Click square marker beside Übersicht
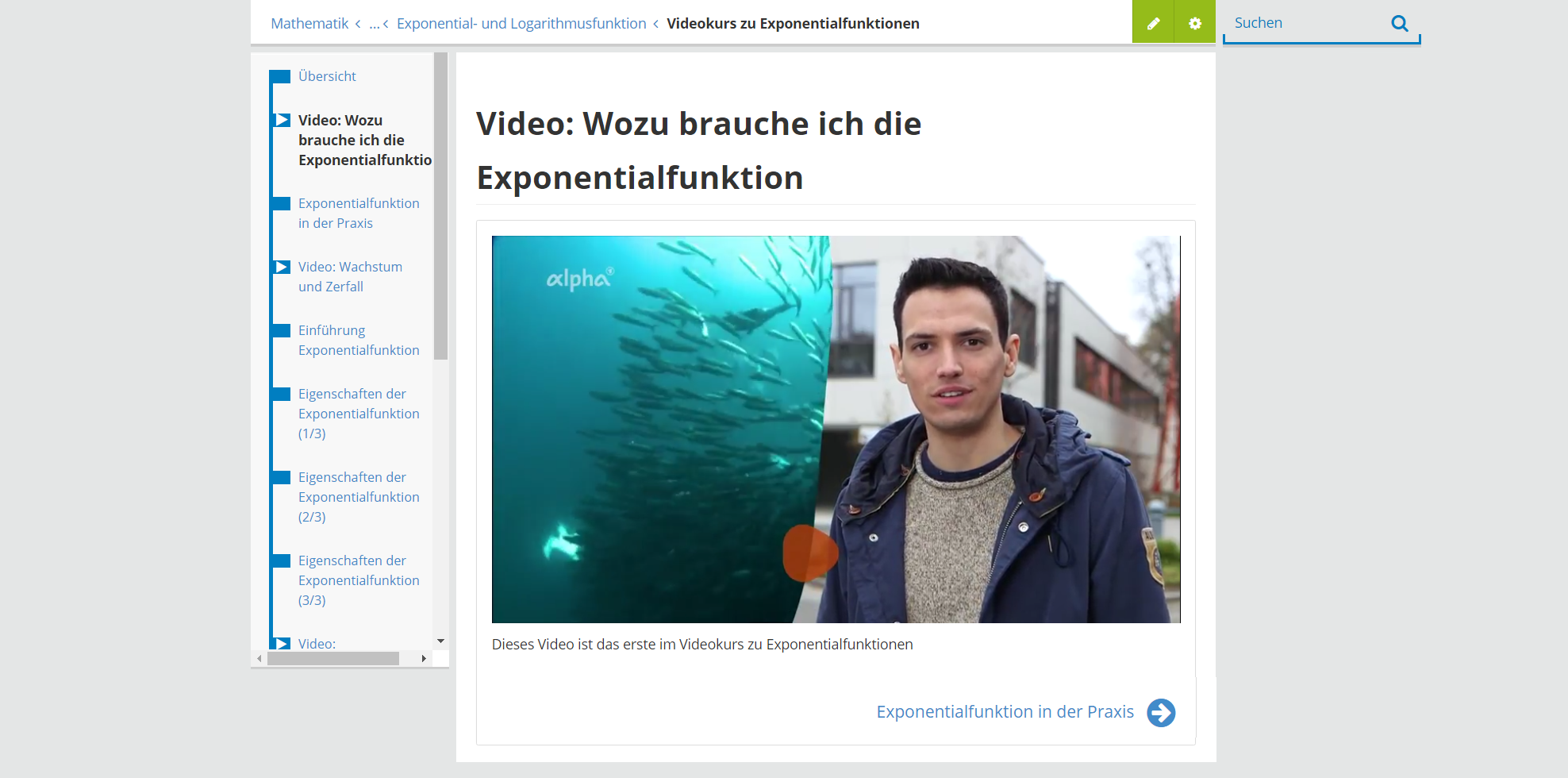The width and height of the screenshot is (1568, 778). (x=280, y=76)
